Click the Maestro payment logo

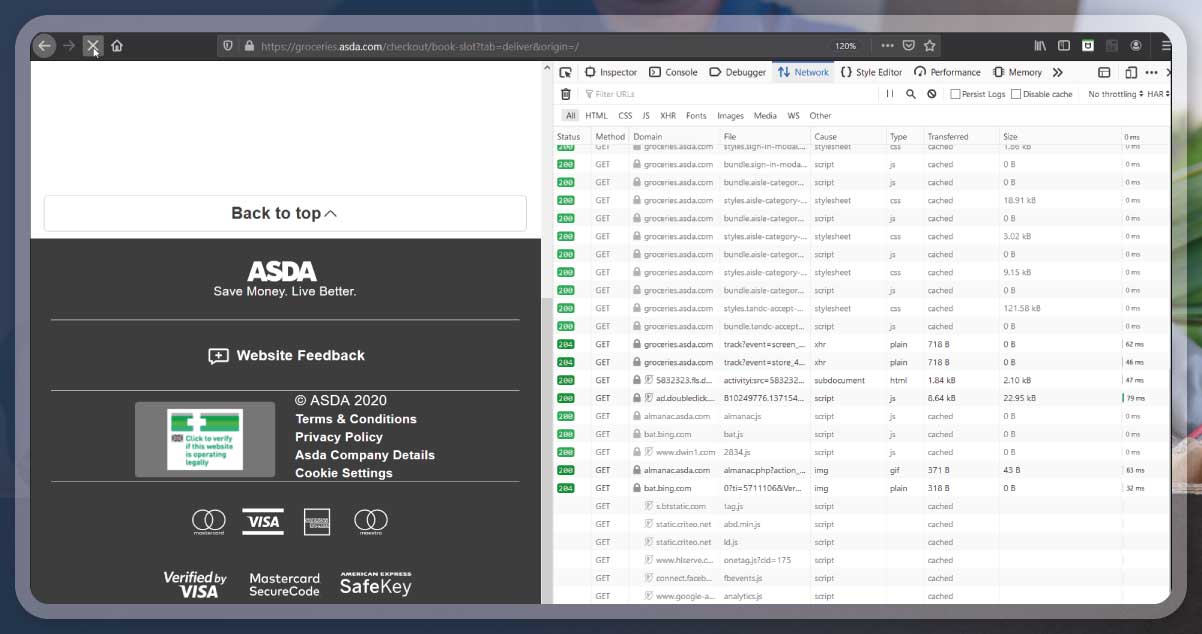(x=371, y=520)
